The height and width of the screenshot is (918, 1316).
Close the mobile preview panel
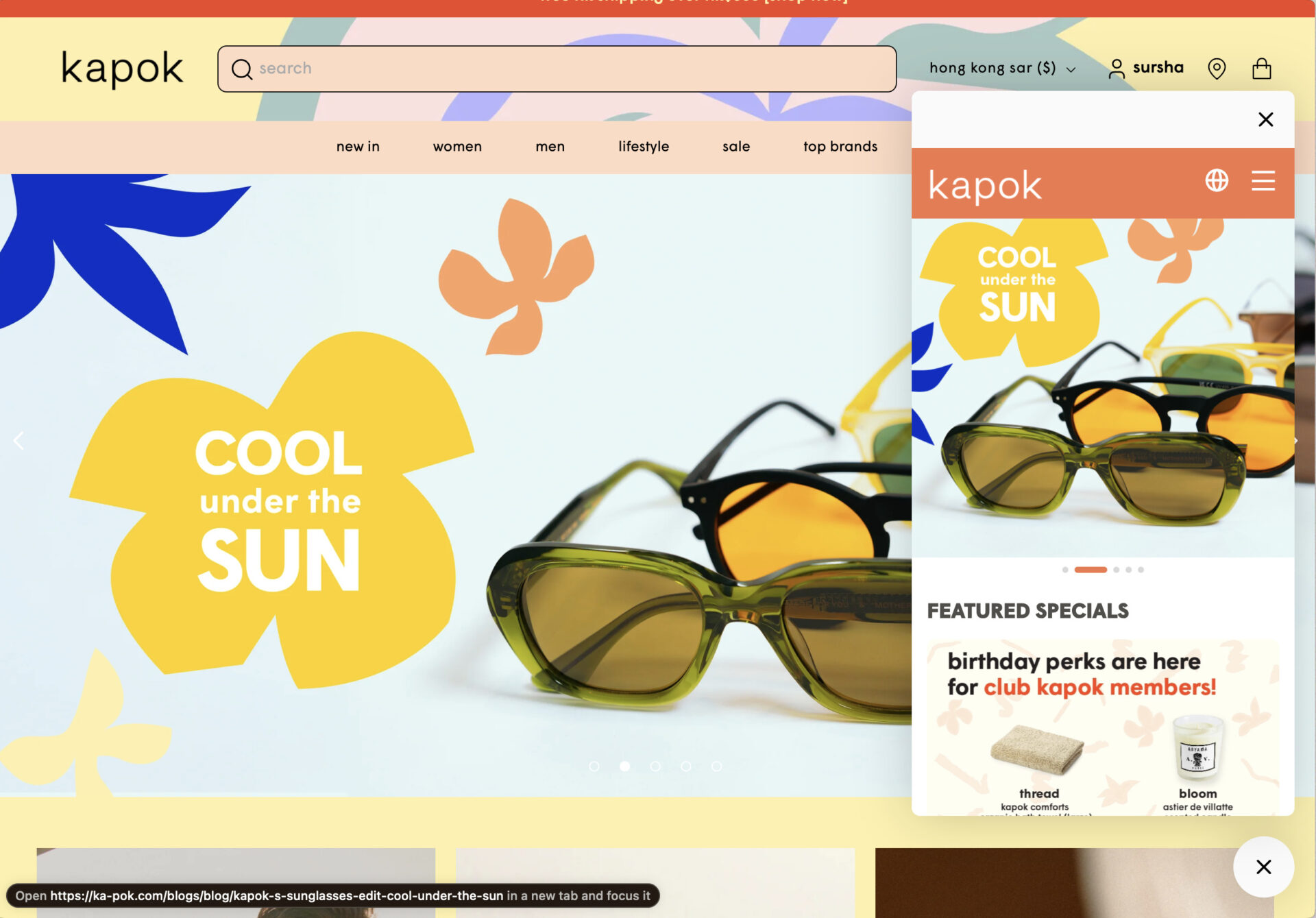tap(1265, 119)
